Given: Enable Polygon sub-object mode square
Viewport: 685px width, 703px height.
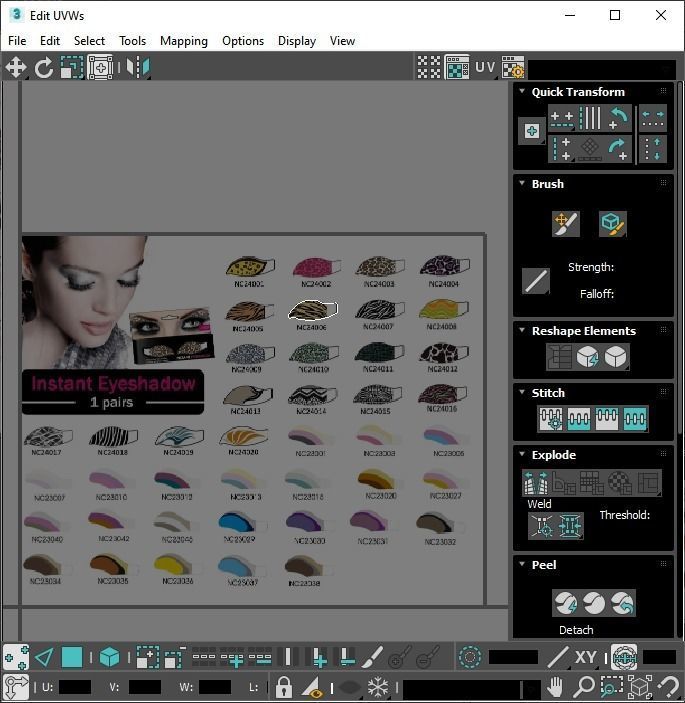Looking at the screenshot, I should click(x=72, y=658).
